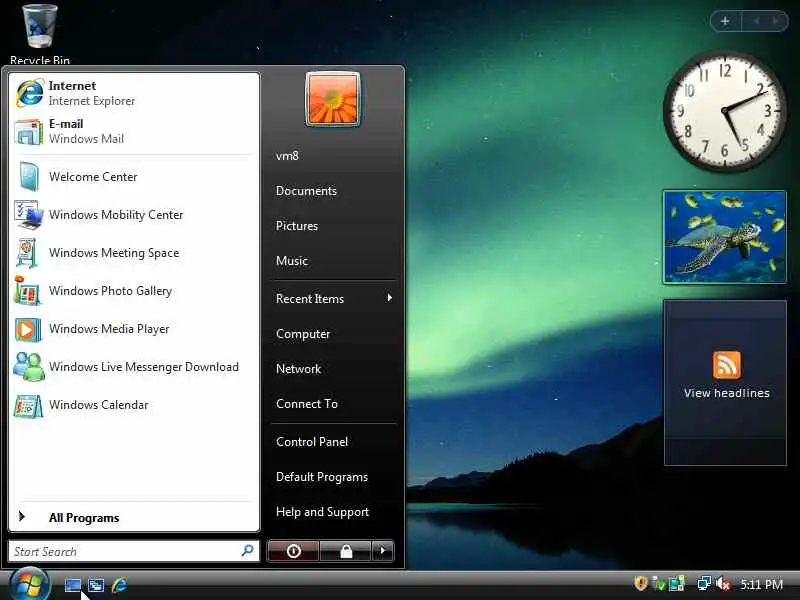The height and width of the screenshot is (600, 800).
Task: Select Connect To in the Start menu
Action: point(307,404)
